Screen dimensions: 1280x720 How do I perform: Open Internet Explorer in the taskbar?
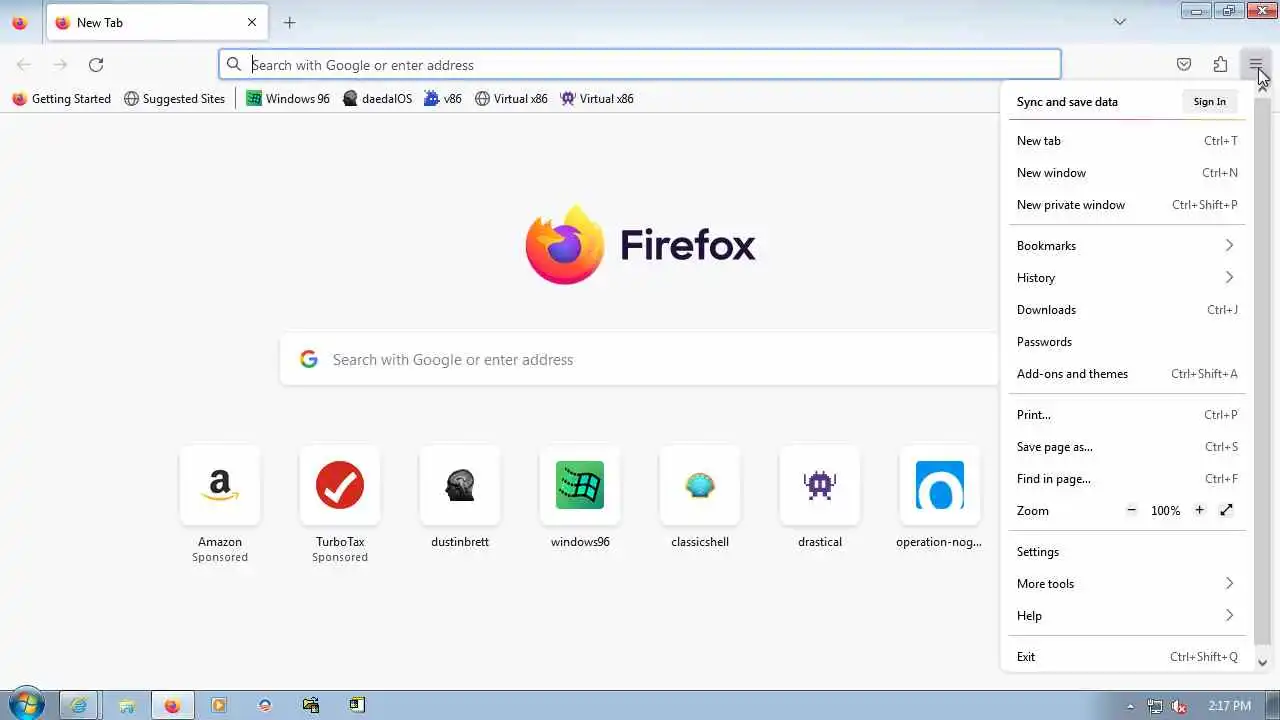pos(78,705)
